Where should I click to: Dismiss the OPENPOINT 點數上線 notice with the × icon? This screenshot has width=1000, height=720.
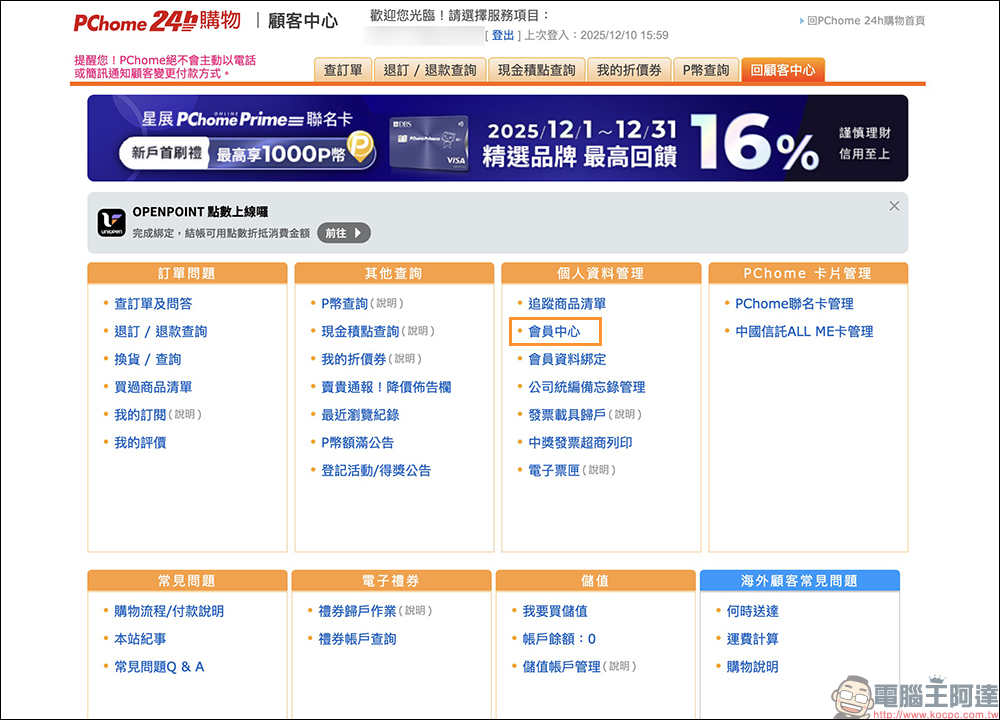tap(894, 205)
